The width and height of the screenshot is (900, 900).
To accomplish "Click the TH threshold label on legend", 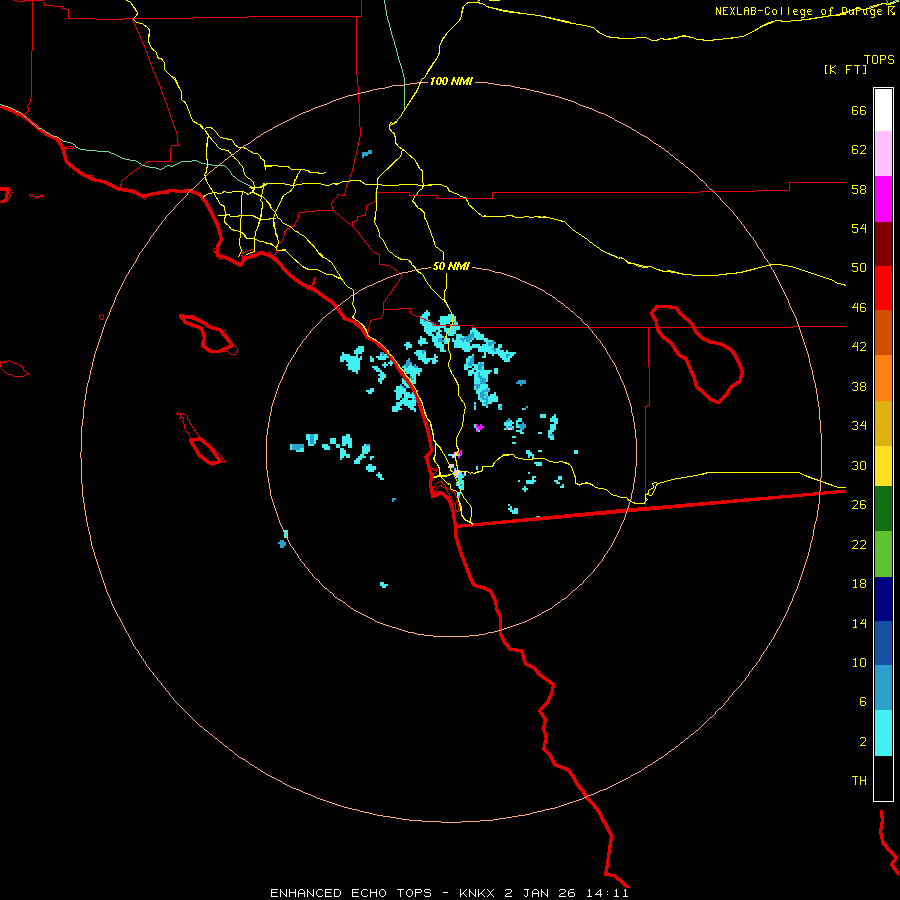I will [x=859, y=781].
